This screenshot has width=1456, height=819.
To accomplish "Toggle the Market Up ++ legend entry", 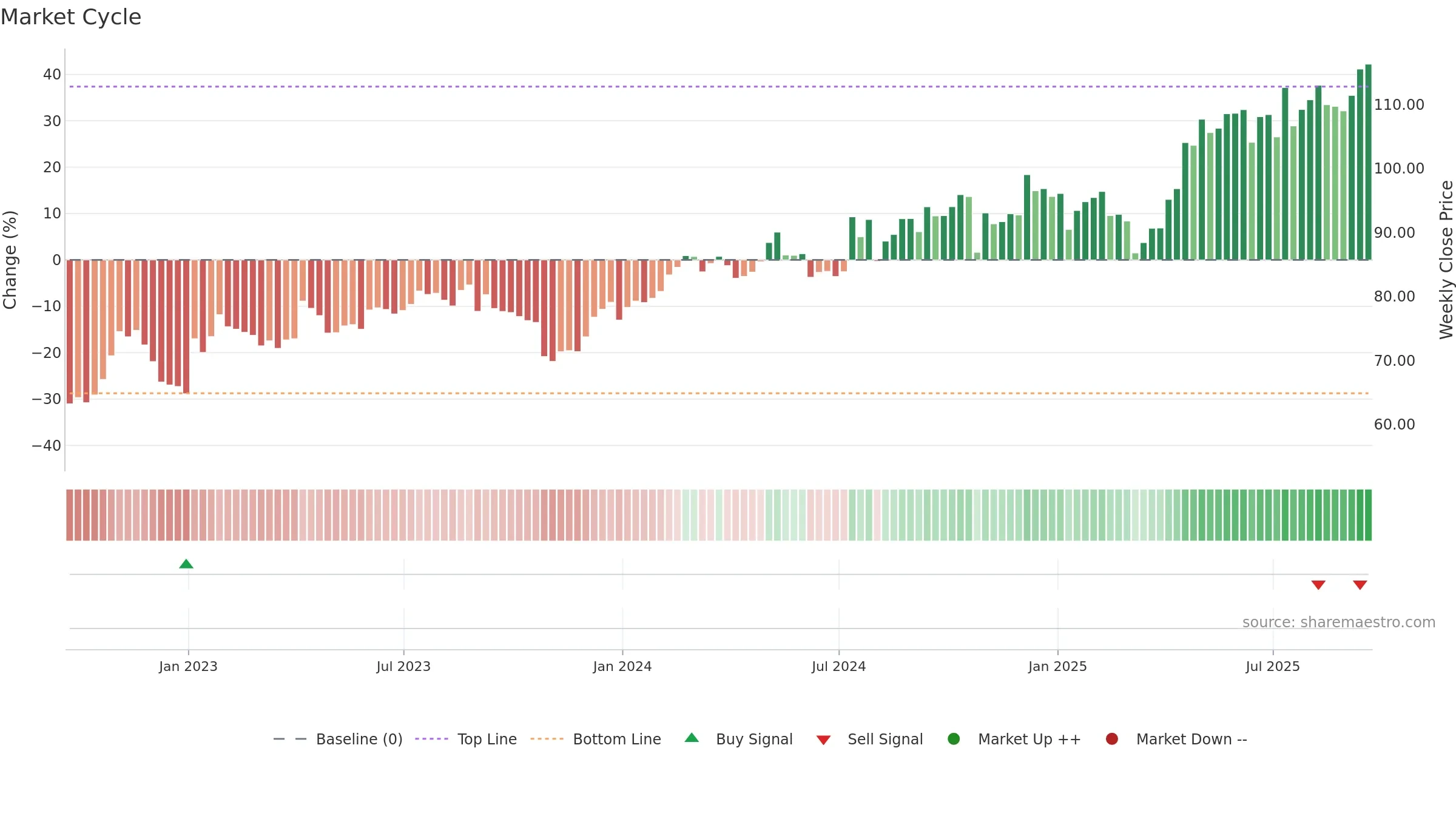I will pyautogui.click(x=1014, y=740).
